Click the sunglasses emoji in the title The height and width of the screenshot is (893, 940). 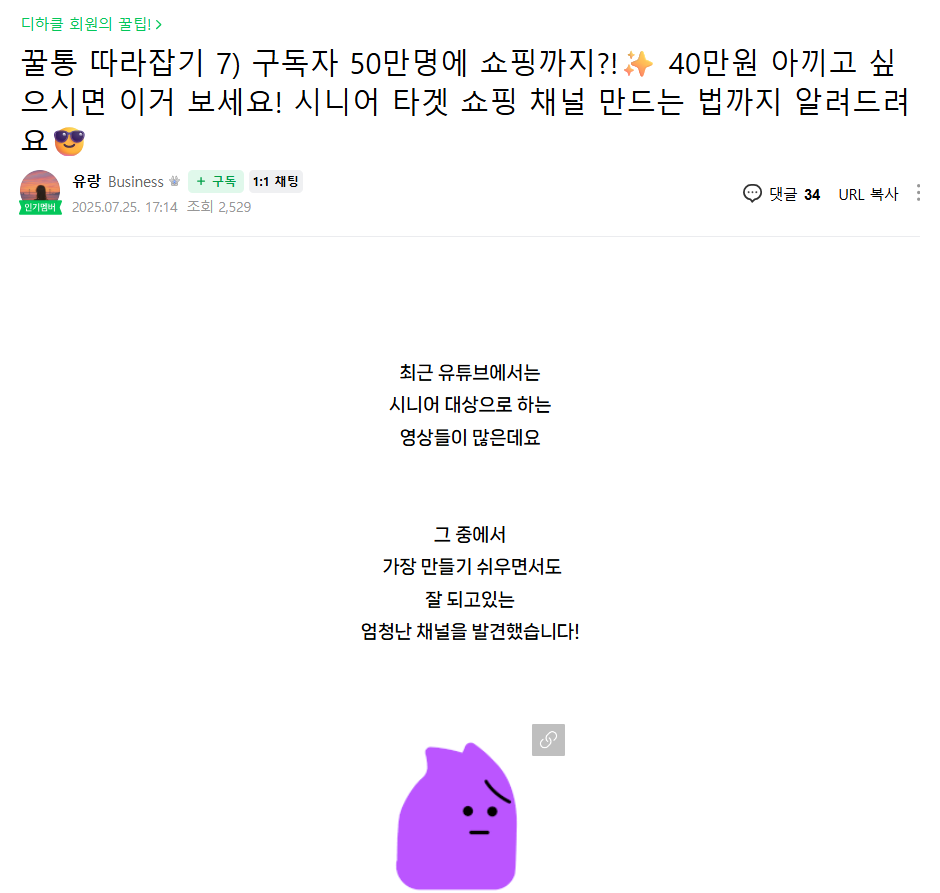[70, 141]
